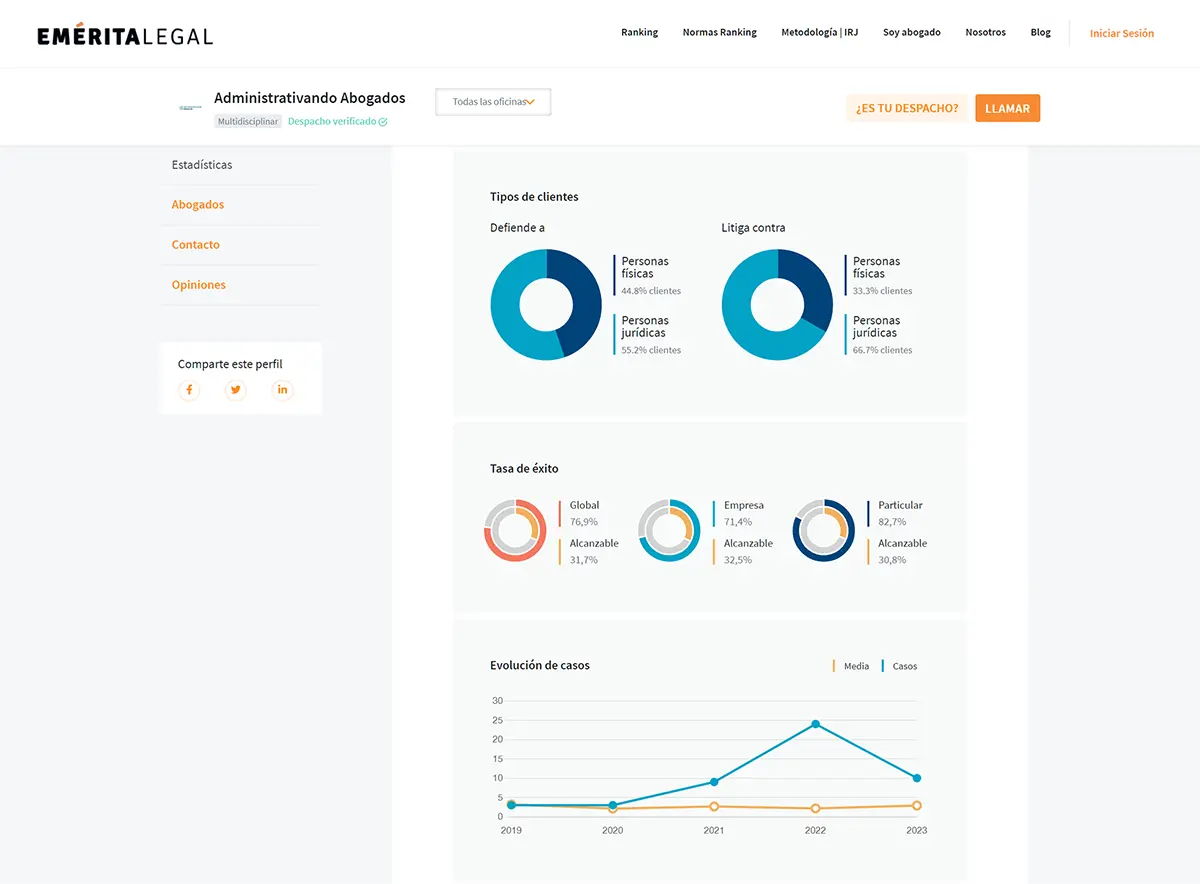Share profile via Twitter icon
This screenshot has width=1200, height=884.
tap(236, 390)
